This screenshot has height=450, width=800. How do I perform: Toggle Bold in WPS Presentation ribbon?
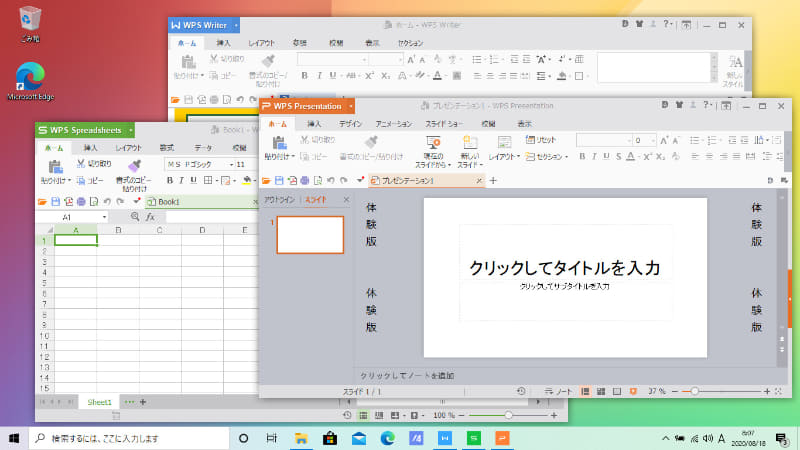pyautogui.click(x=582, y=157)
